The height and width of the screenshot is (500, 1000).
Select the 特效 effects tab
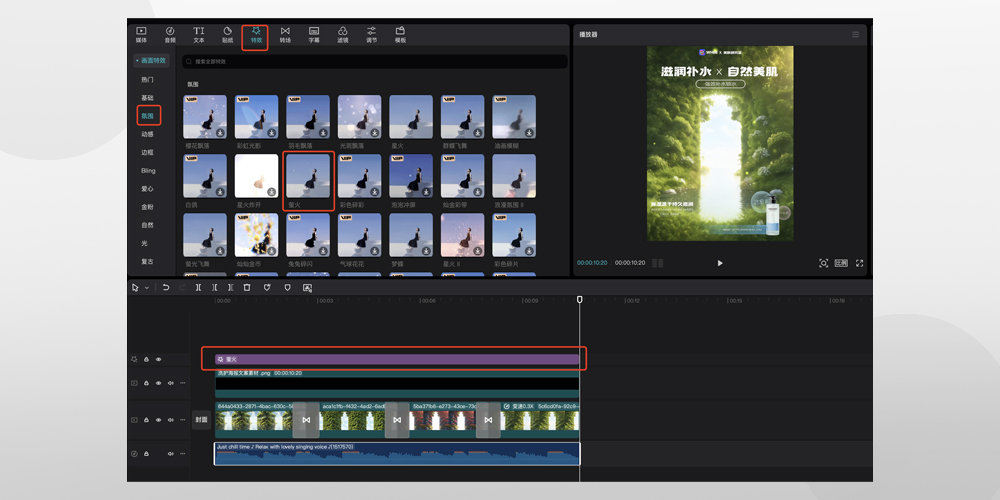tap(256, 34)
